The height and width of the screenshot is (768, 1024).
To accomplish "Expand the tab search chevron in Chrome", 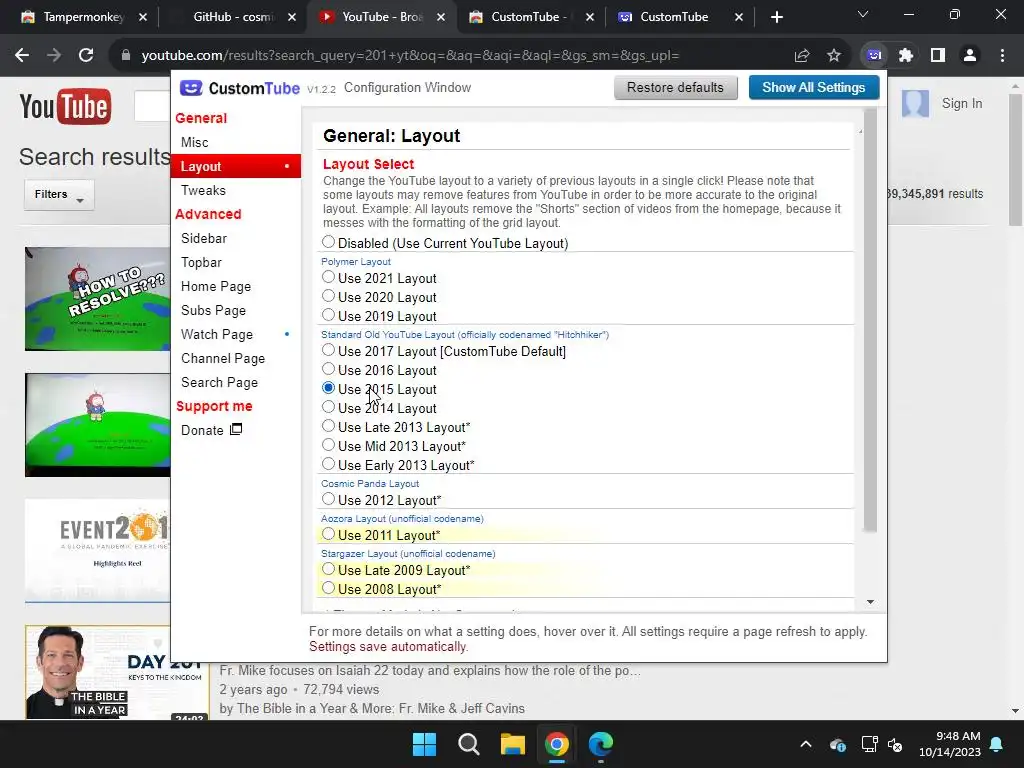I will [x=863, y=14].
